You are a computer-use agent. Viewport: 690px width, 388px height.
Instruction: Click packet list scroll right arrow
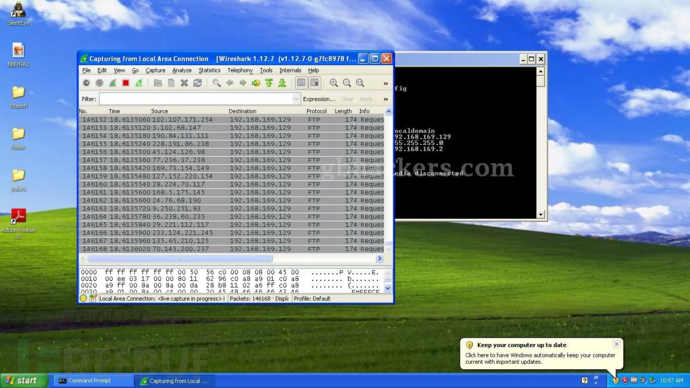[x=380, y=259]
